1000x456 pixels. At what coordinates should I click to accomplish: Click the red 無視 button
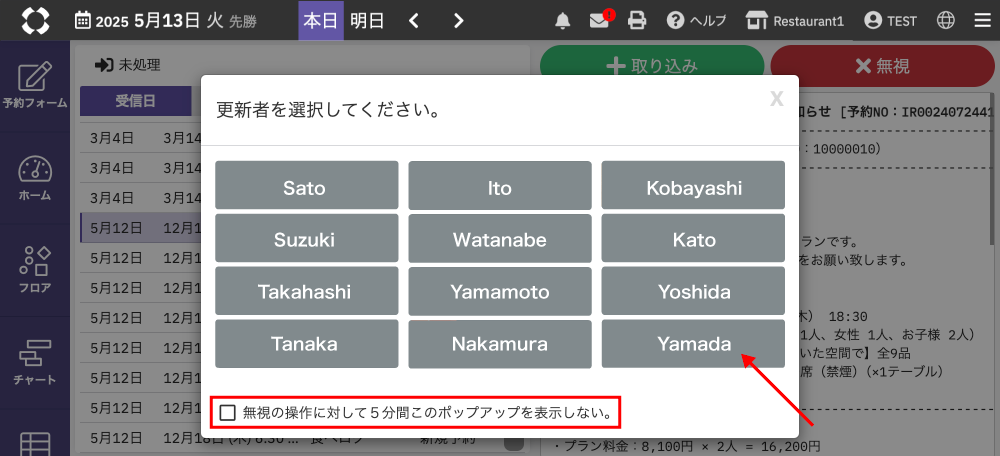pyautogui.click(x=883, y=66)
